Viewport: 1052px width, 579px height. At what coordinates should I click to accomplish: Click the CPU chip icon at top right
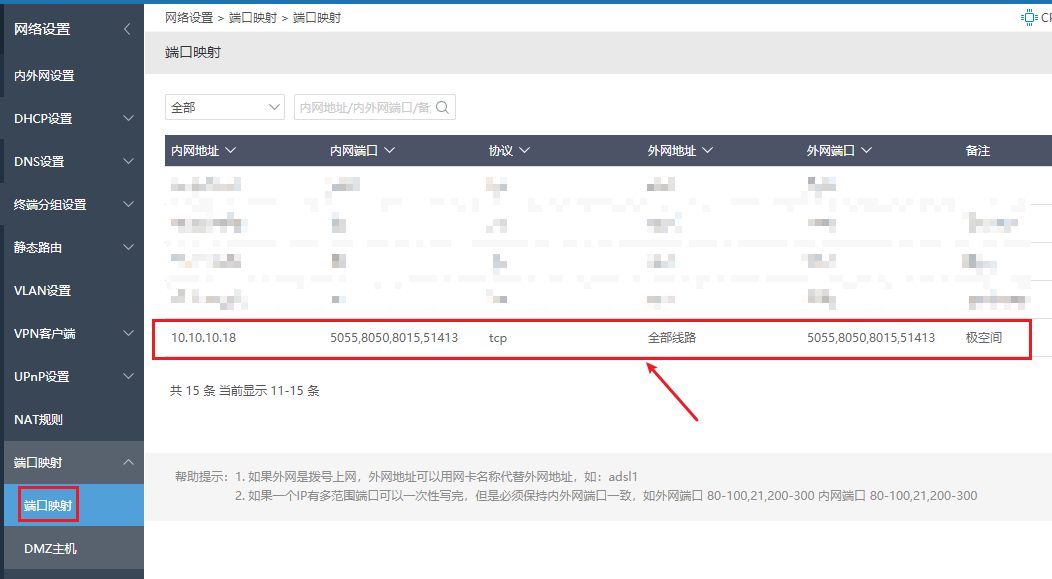[1028, 17]
